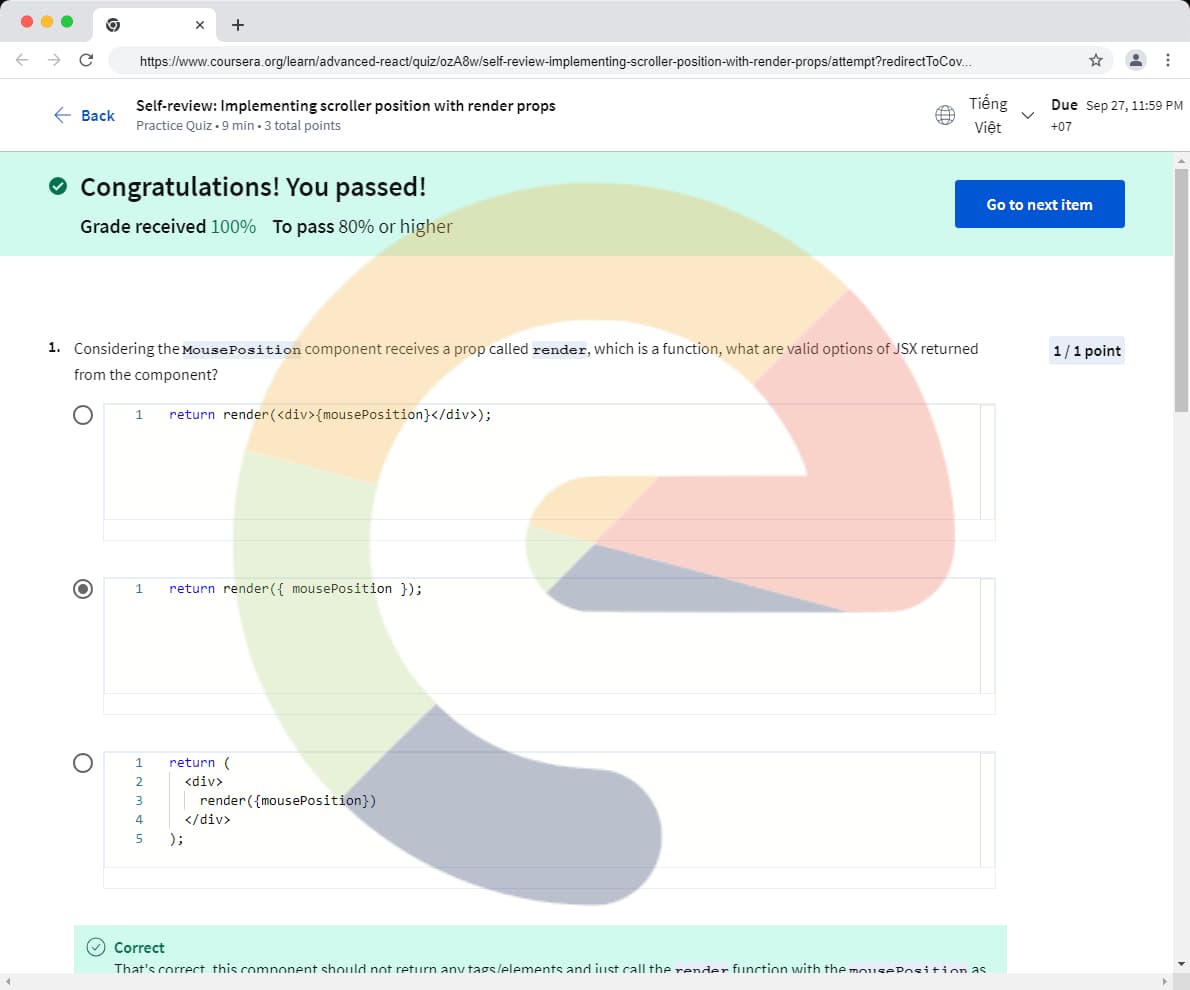Reload the page with the refresh icon
The height and width of the screenshot is (990, 1190).
pyautogui.click(x=87, y=60)
